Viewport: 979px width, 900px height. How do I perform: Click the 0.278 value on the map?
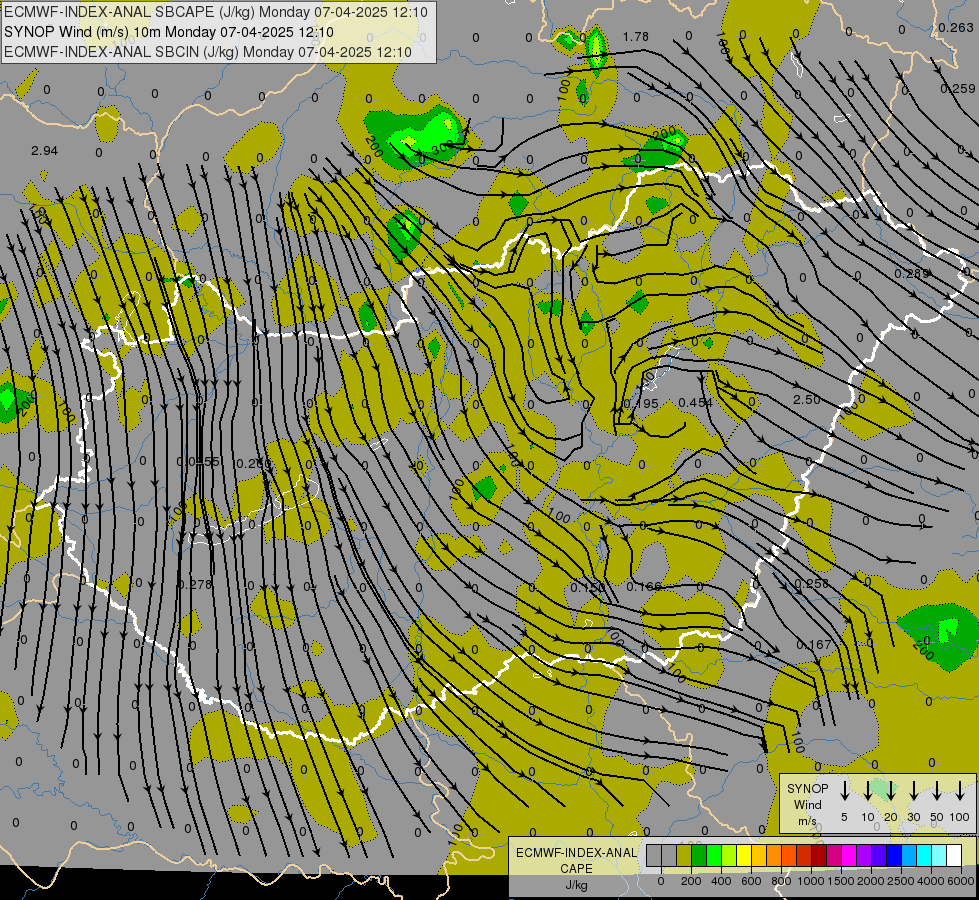click(195, 585)
